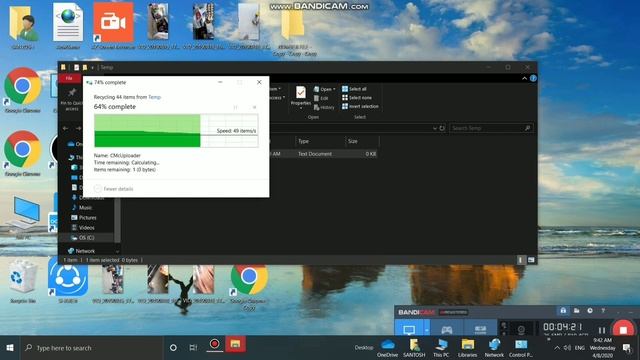Click the green recycling progress graph
The width and height of the screenshot is (640, 360).
(176, 131)
